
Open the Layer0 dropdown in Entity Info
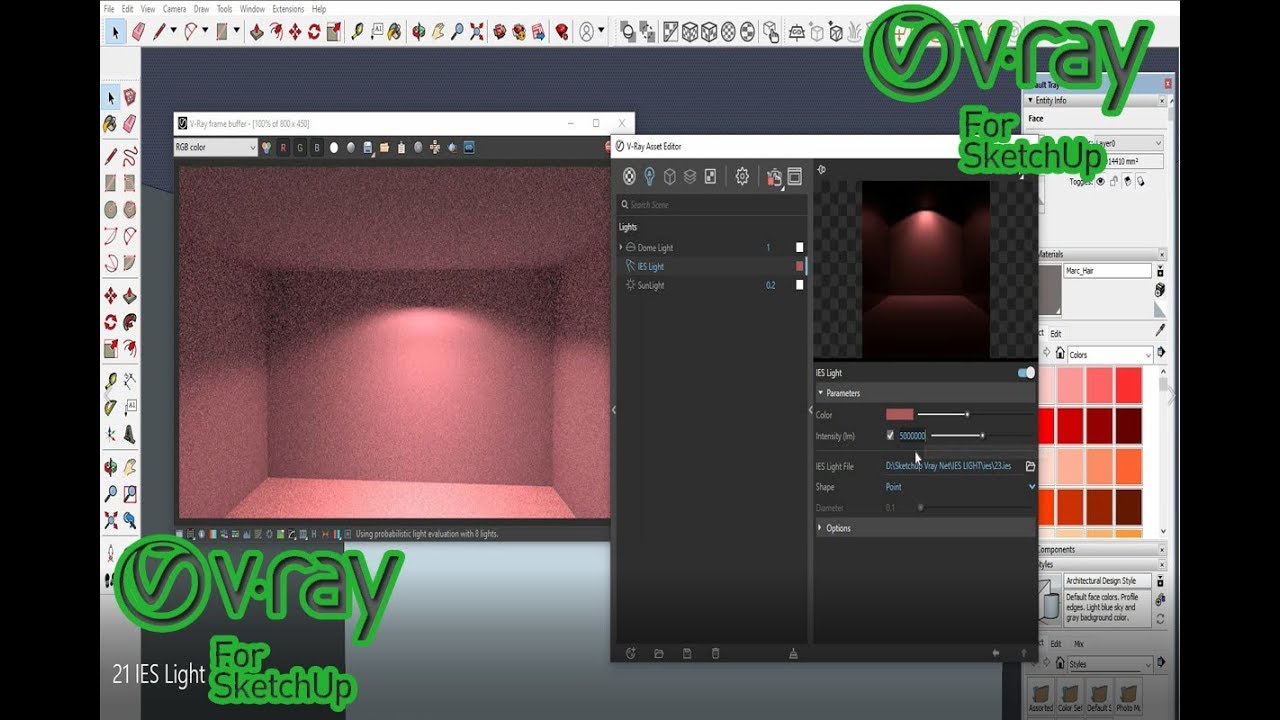pyautogui.click(x=1129, y=143)
